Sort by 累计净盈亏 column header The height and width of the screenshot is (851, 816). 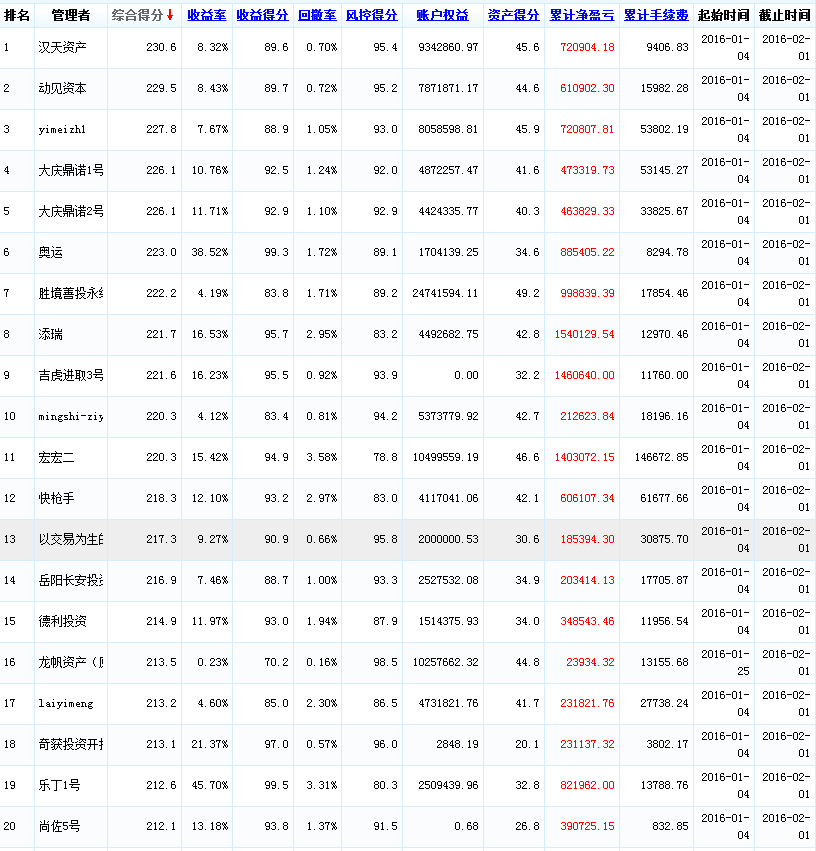[582, 15]
